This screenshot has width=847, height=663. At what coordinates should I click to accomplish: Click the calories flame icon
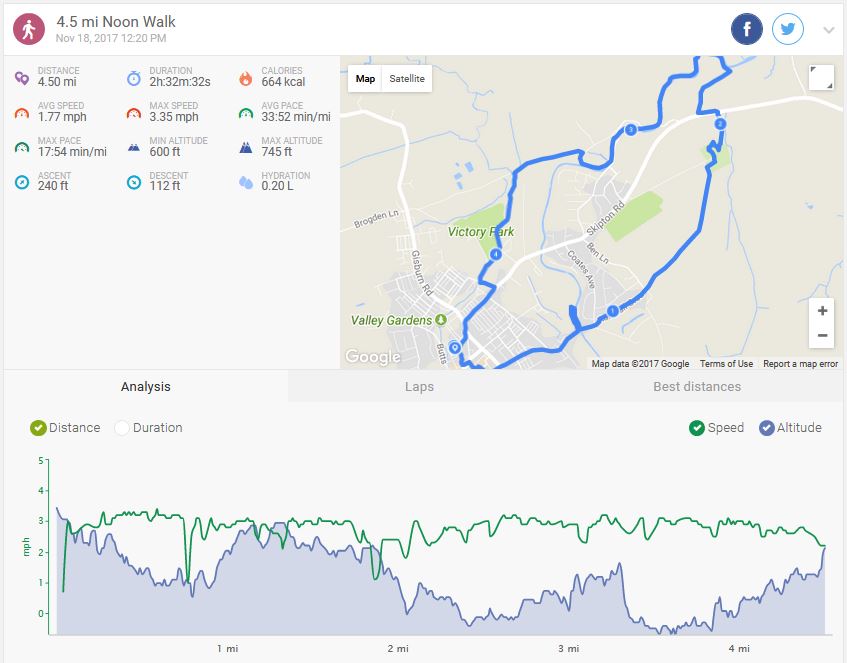[246, 78]
